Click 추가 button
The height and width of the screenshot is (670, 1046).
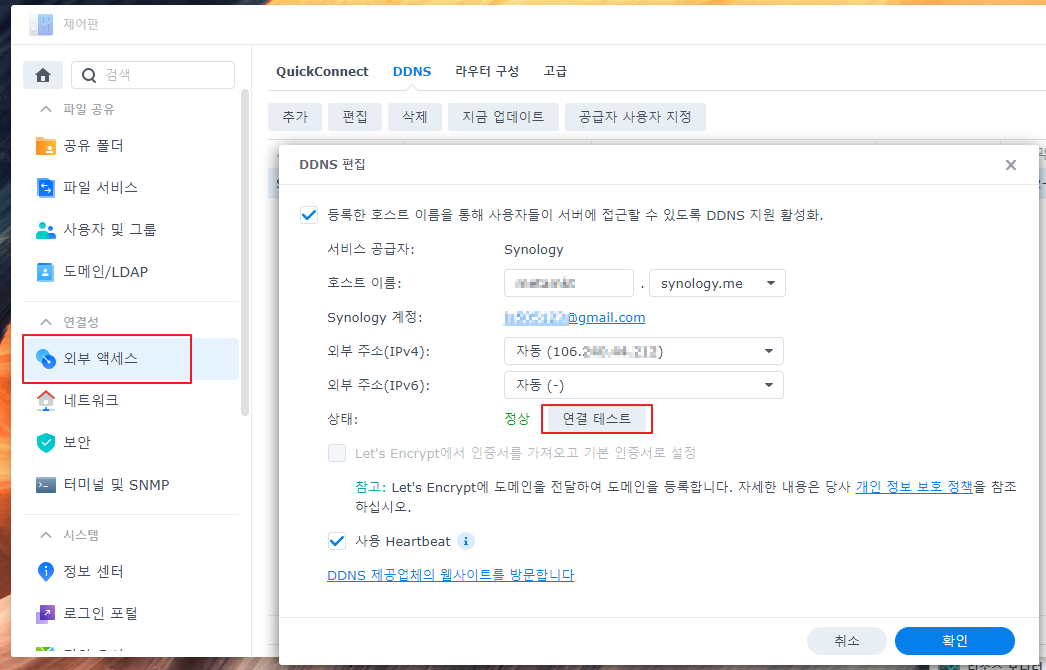[x=295, y=117]
